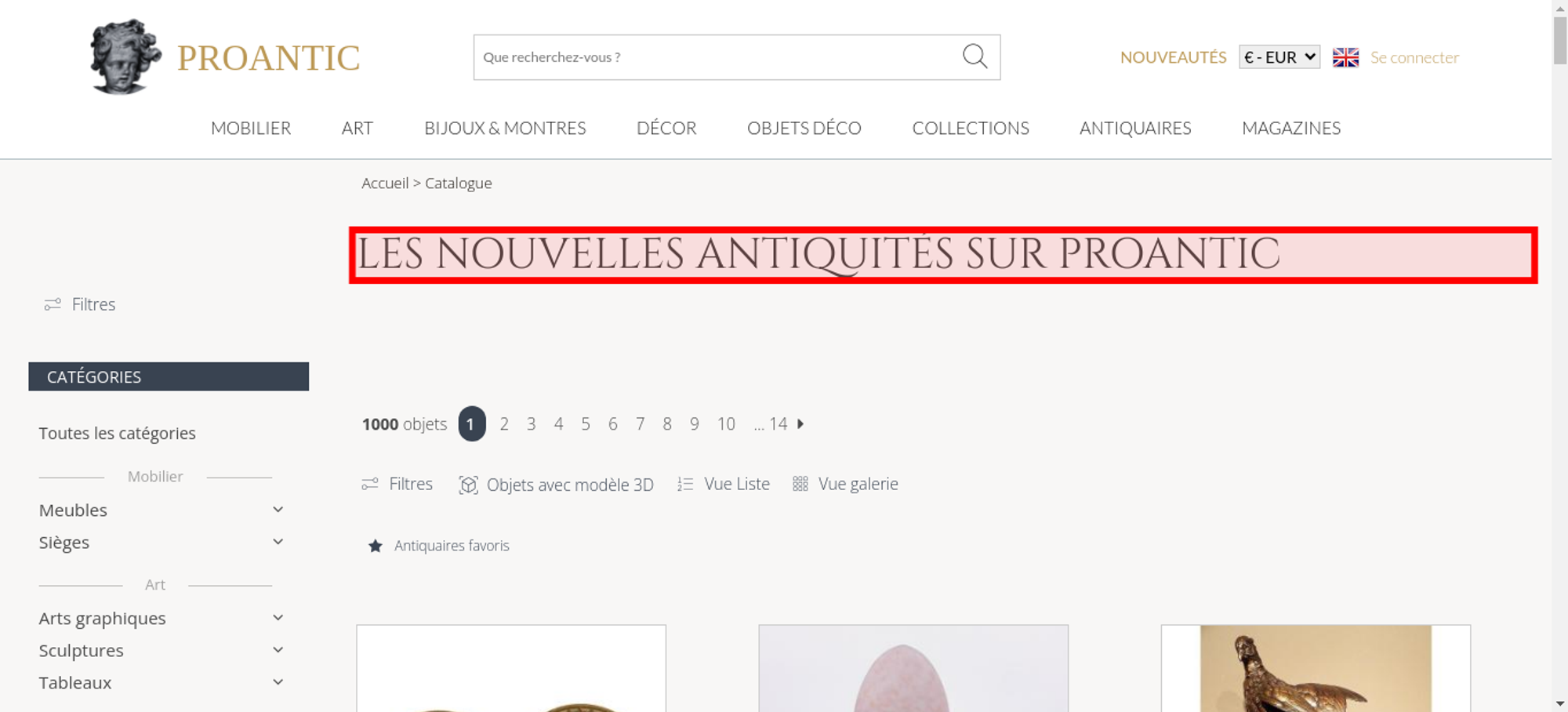1568x712 pixels.
Task: Expand the Sculptures category chevron
Action: 278,650
